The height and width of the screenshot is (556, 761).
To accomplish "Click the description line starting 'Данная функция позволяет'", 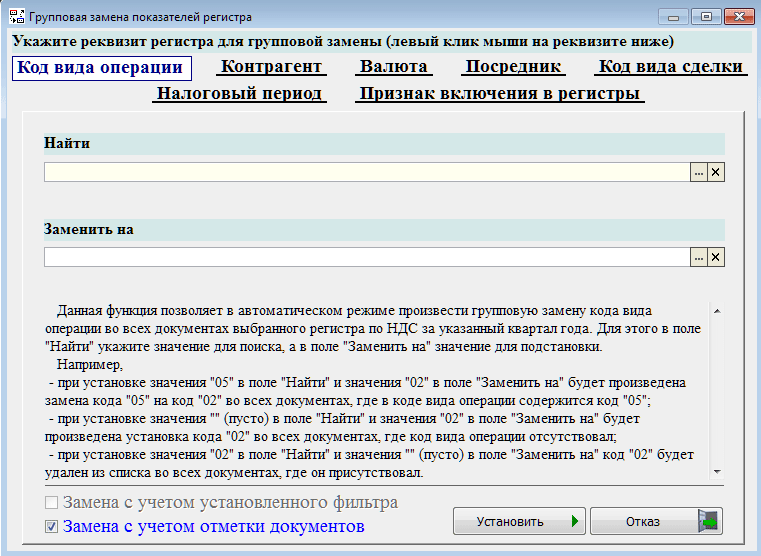I will (x=354, y=311).
